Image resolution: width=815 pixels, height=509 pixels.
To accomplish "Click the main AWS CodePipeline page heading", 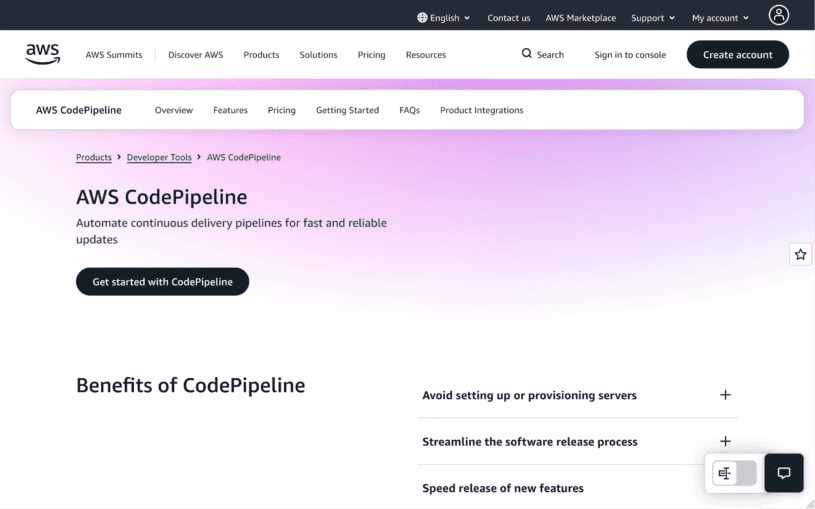I will (x=162, y=197).
